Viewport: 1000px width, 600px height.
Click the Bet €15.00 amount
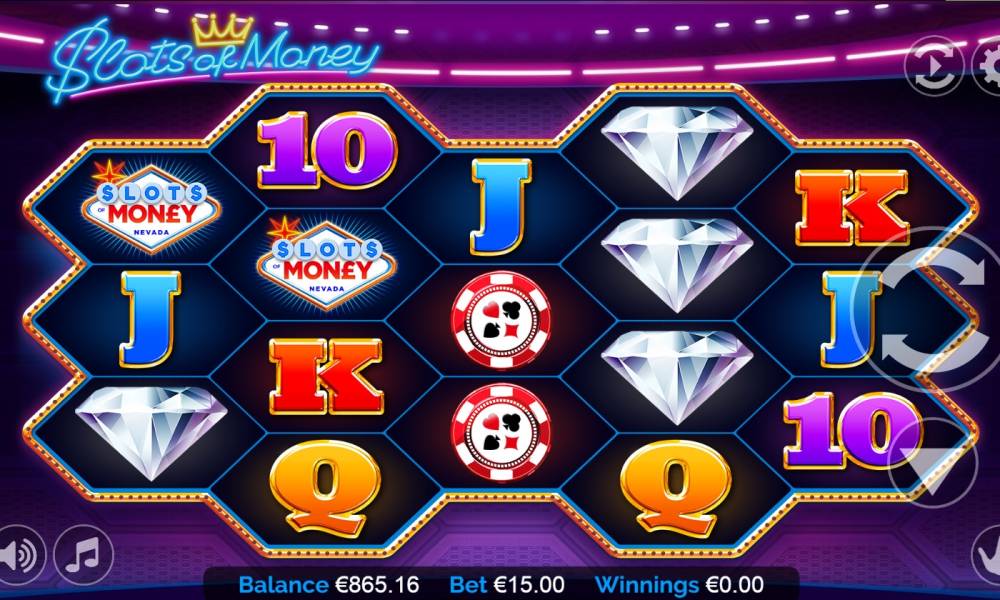pos(507,585)
